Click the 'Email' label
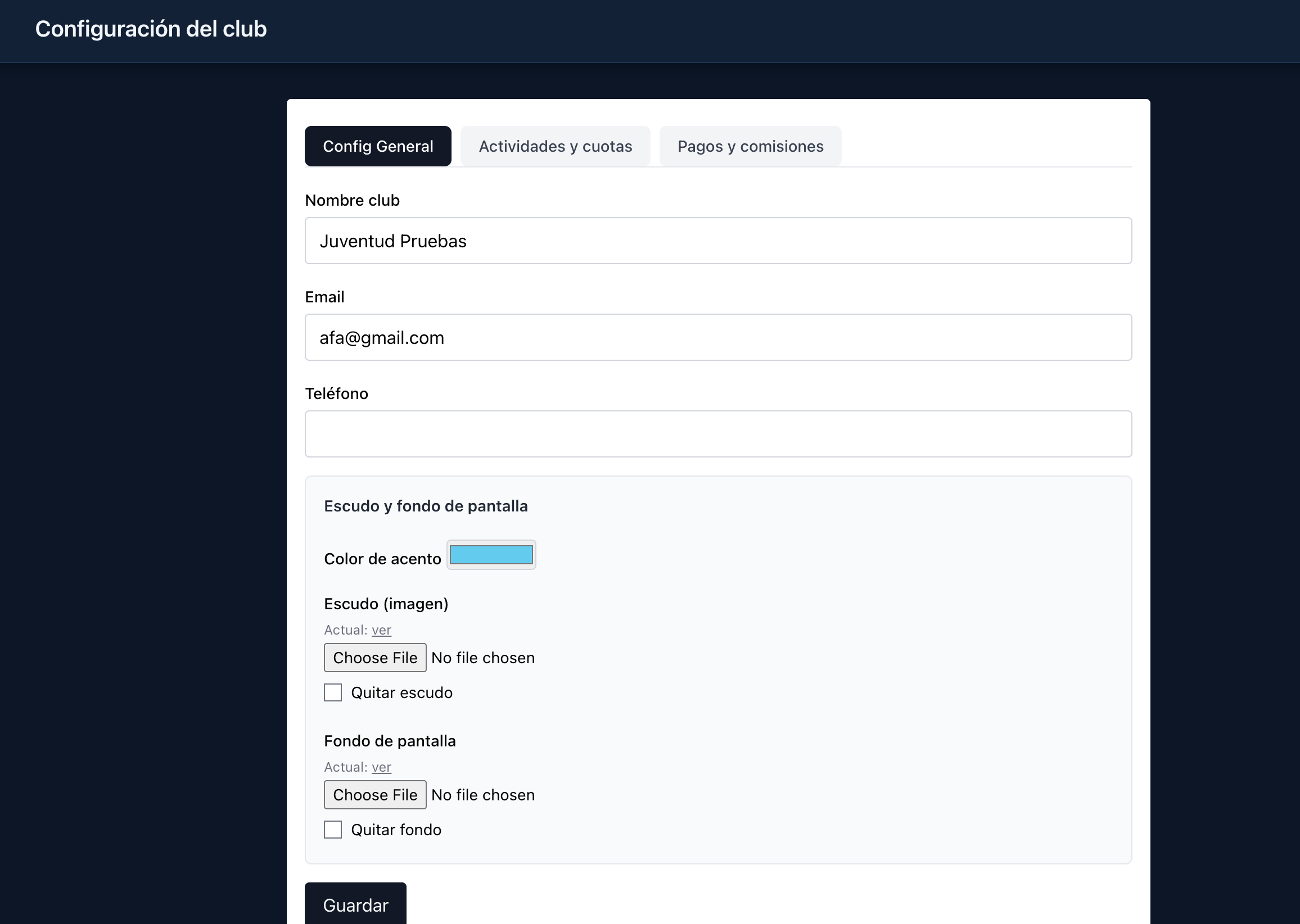Image resolution: width=1300 pixels, height=924 pixels. point(324,297)
